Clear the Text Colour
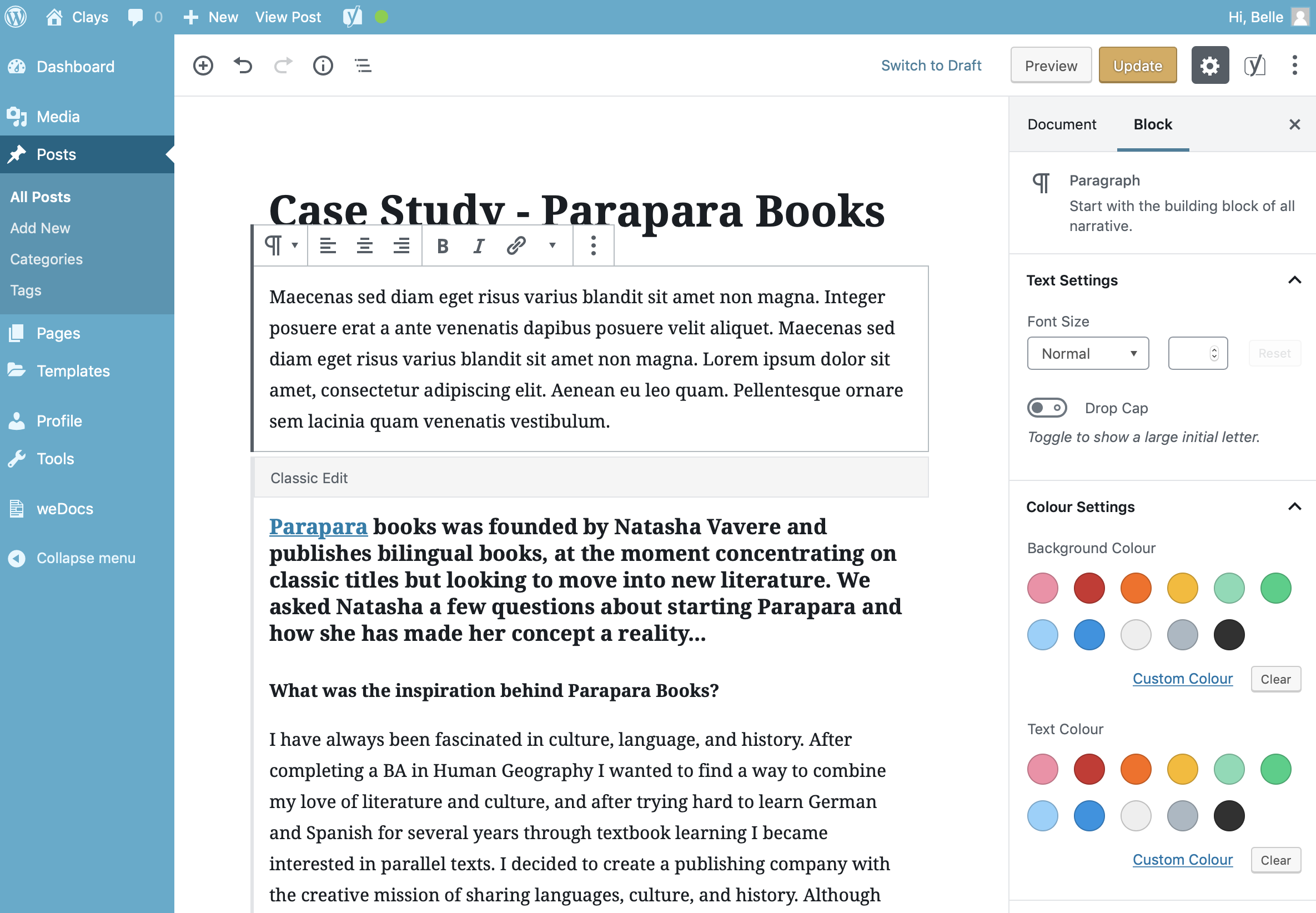This screenshot has height=913, width=1316. pos(1275,860)
